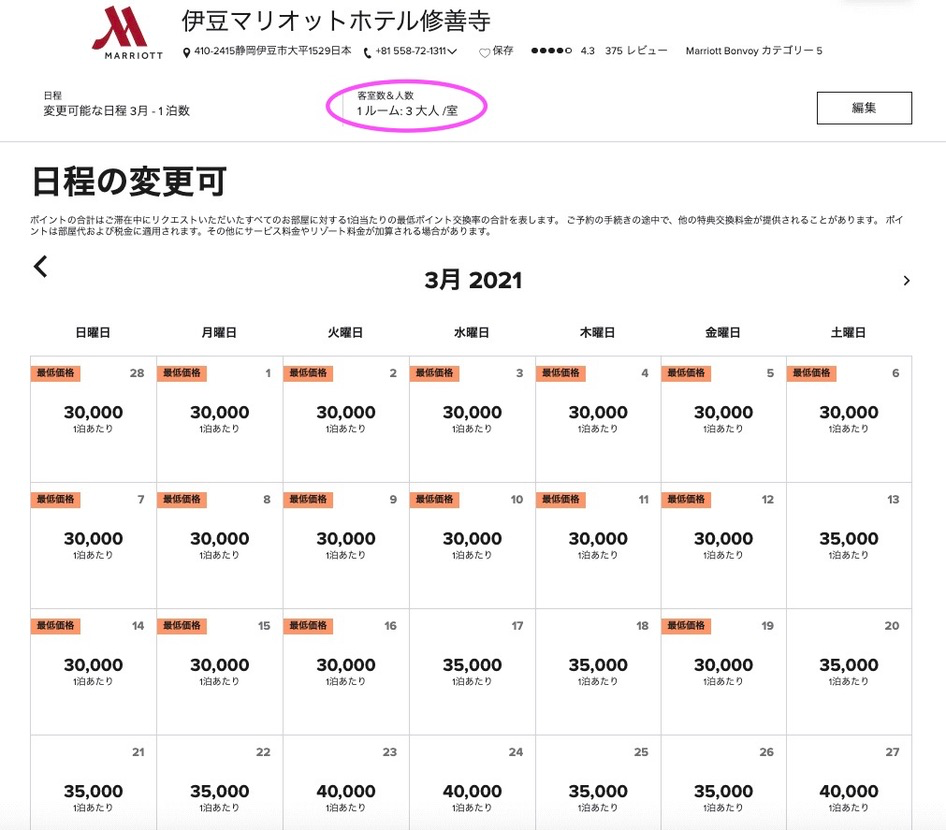
Task: Click the hotel address link
Action: [273, 52]
